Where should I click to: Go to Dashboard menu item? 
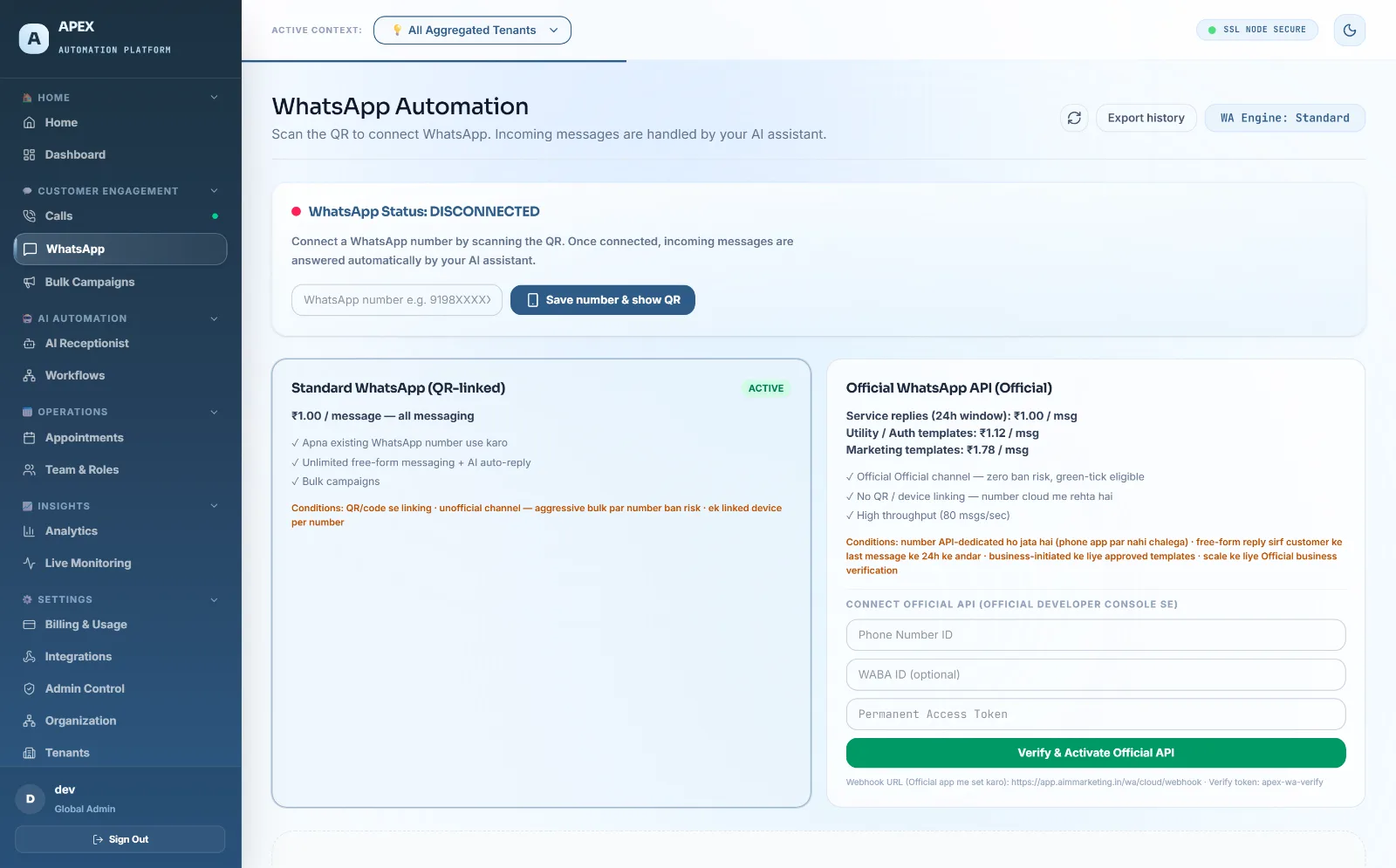click(120, 155)
